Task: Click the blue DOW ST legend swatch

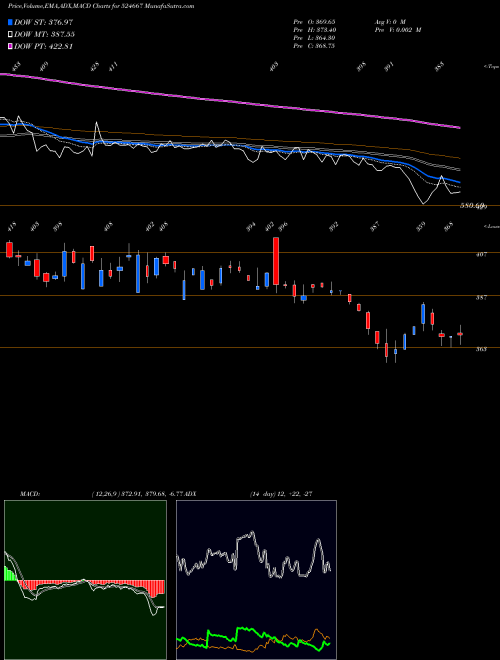Action: click(x=10, y=22)
